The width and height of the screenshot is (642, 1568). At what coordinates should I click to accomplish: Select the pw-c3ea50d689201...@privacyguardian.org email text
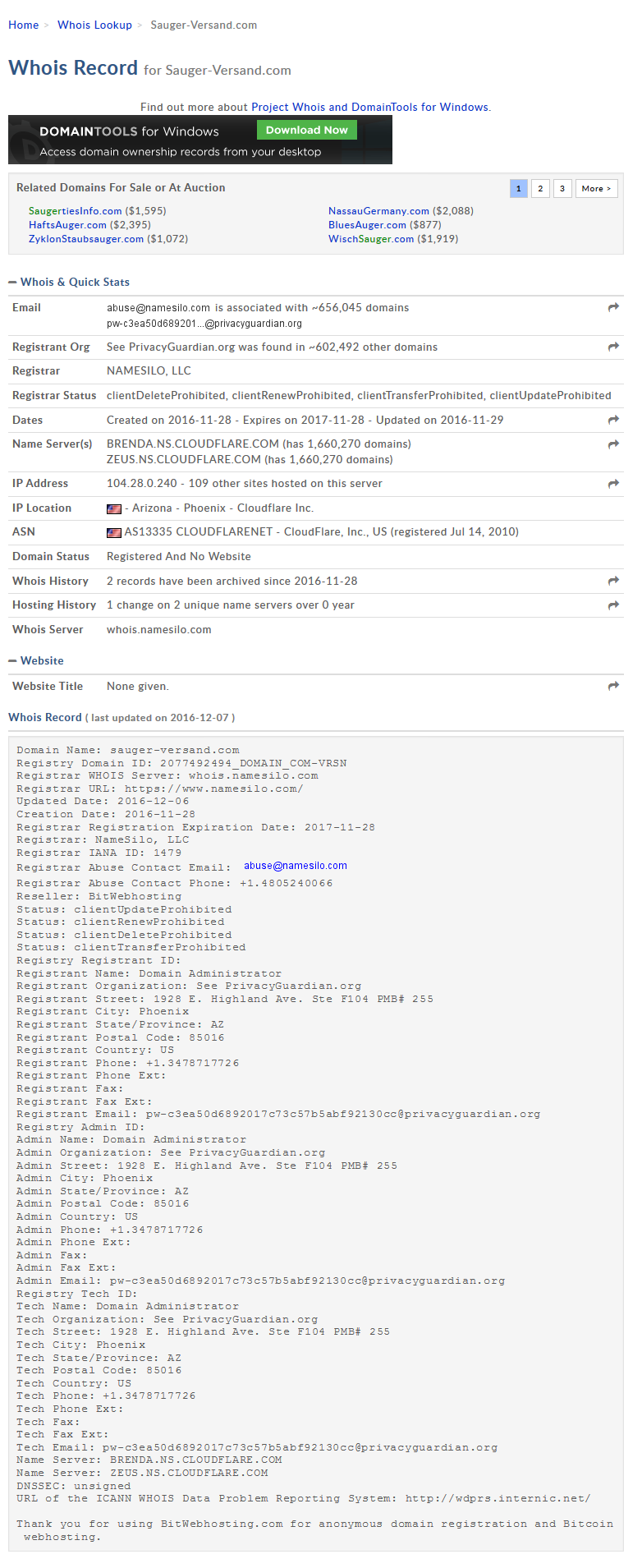[x=204, y=324]
